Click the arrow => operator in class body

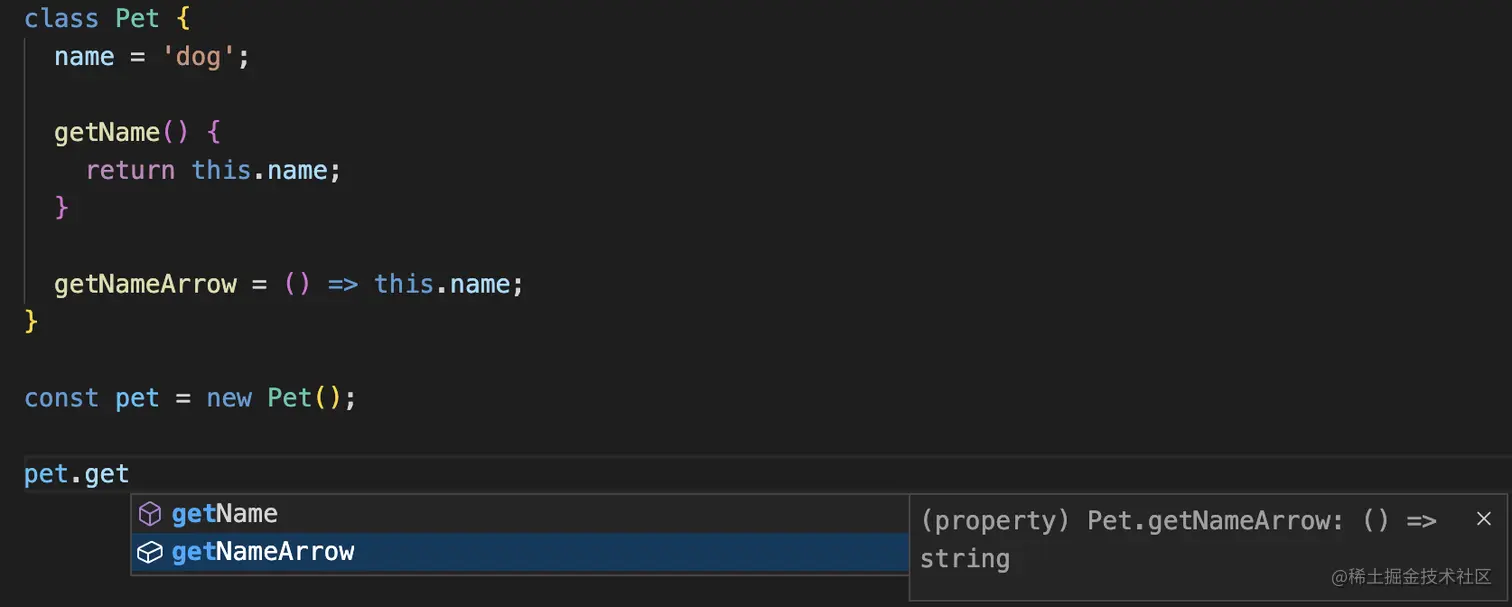[343, 284]
